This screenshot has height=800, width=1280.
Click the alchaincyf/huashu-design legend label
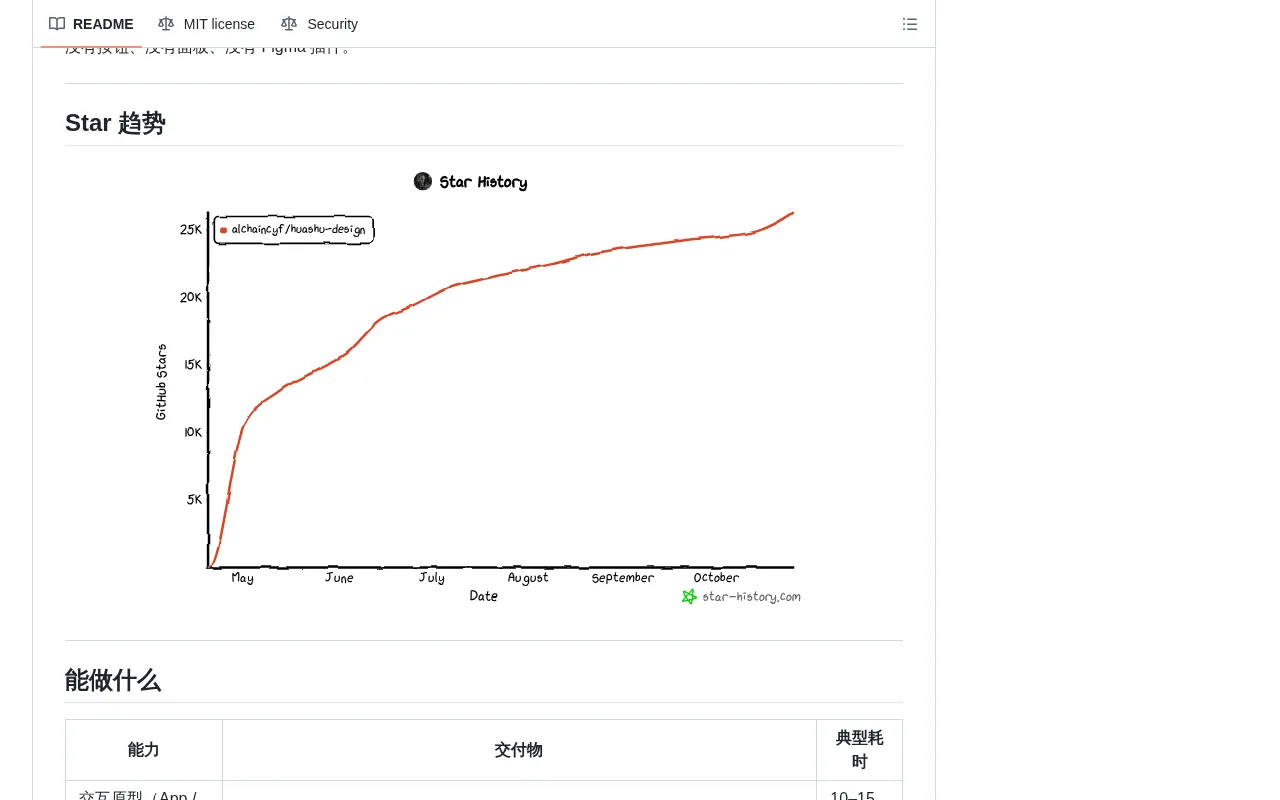click(298, 230)
